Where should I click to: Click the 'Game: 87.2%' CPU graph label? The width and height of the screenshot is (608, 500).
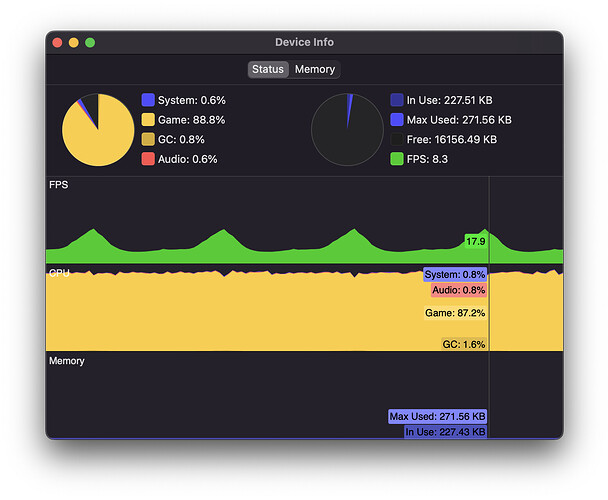pos(455,313)
